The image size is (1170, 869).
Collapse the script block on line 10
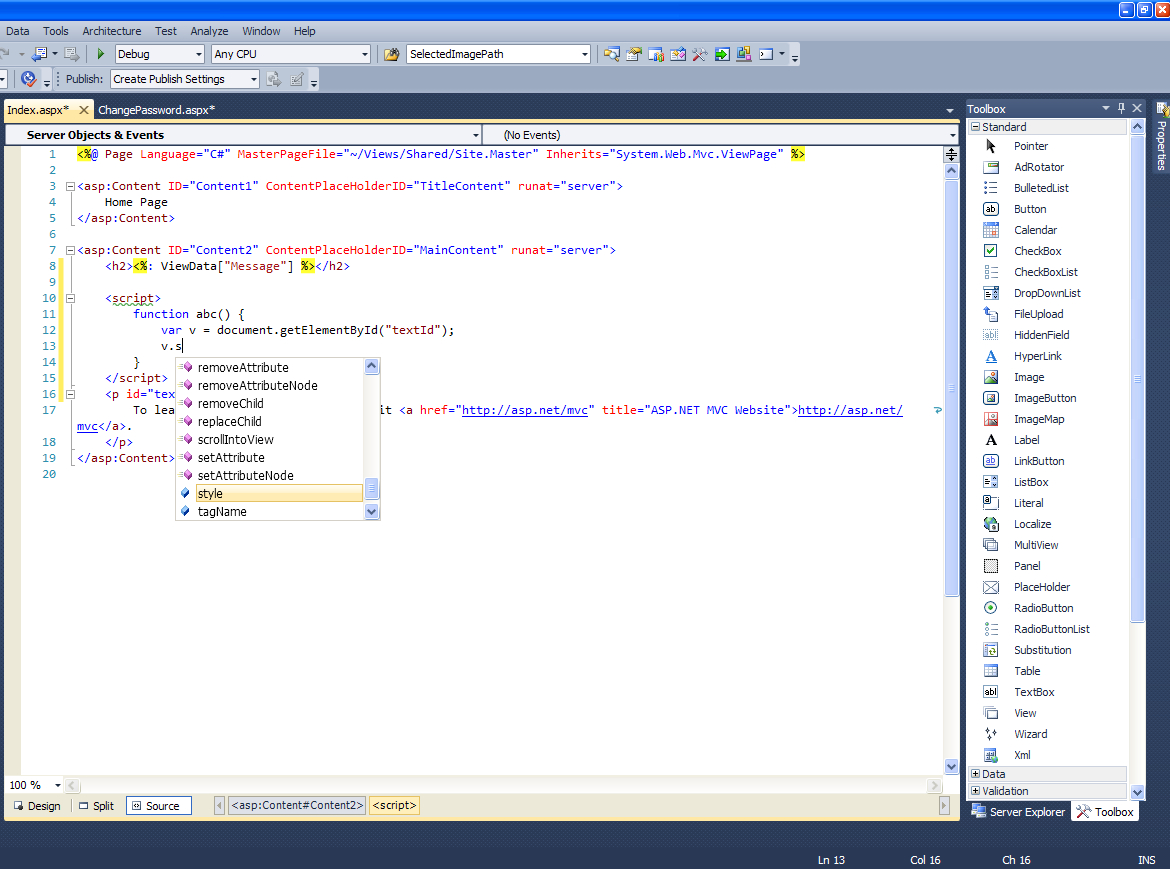coord(70,298)
